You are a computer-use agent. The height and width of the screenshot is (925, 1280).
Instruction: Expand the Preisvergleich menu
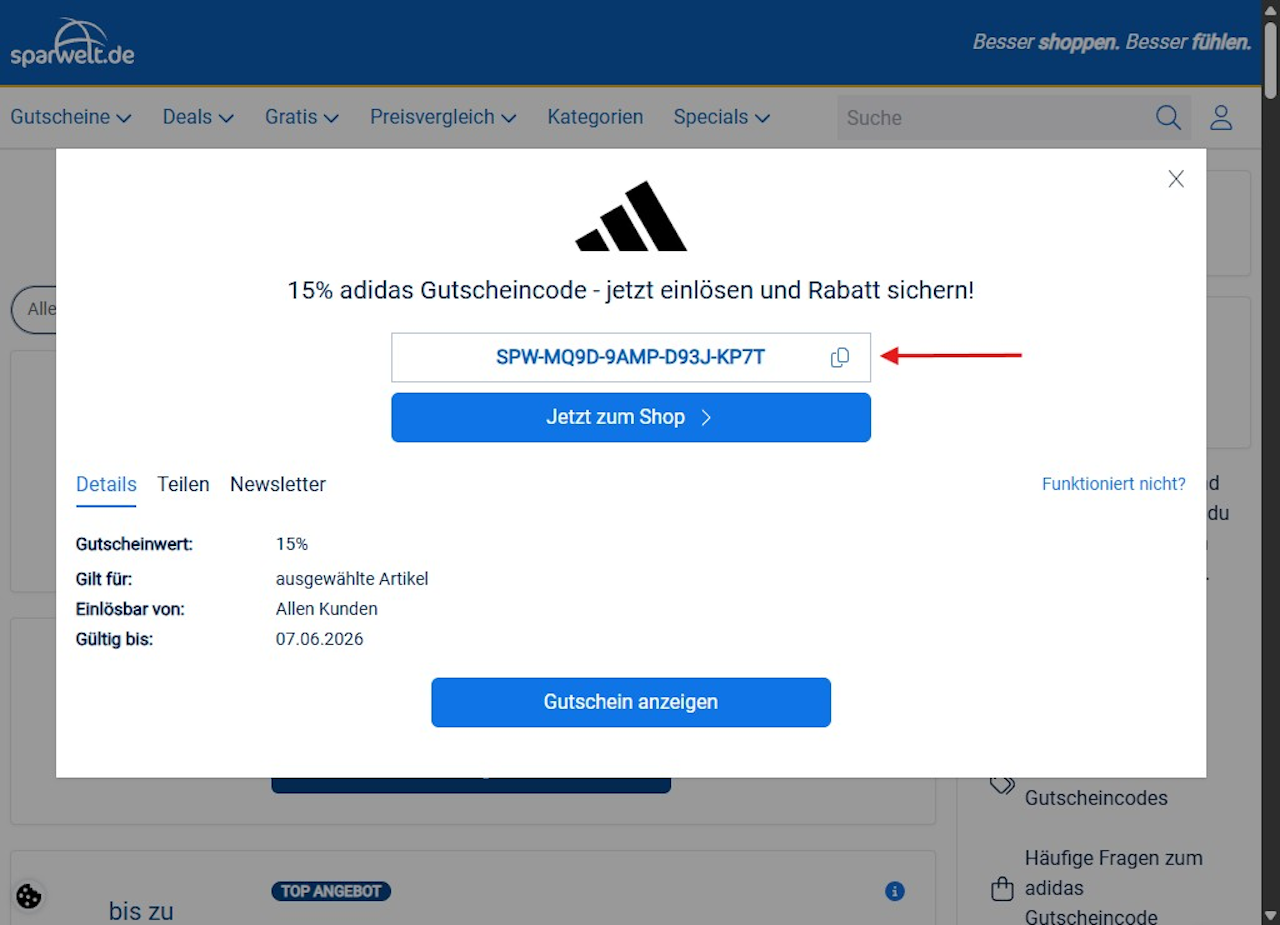point(443,117)
